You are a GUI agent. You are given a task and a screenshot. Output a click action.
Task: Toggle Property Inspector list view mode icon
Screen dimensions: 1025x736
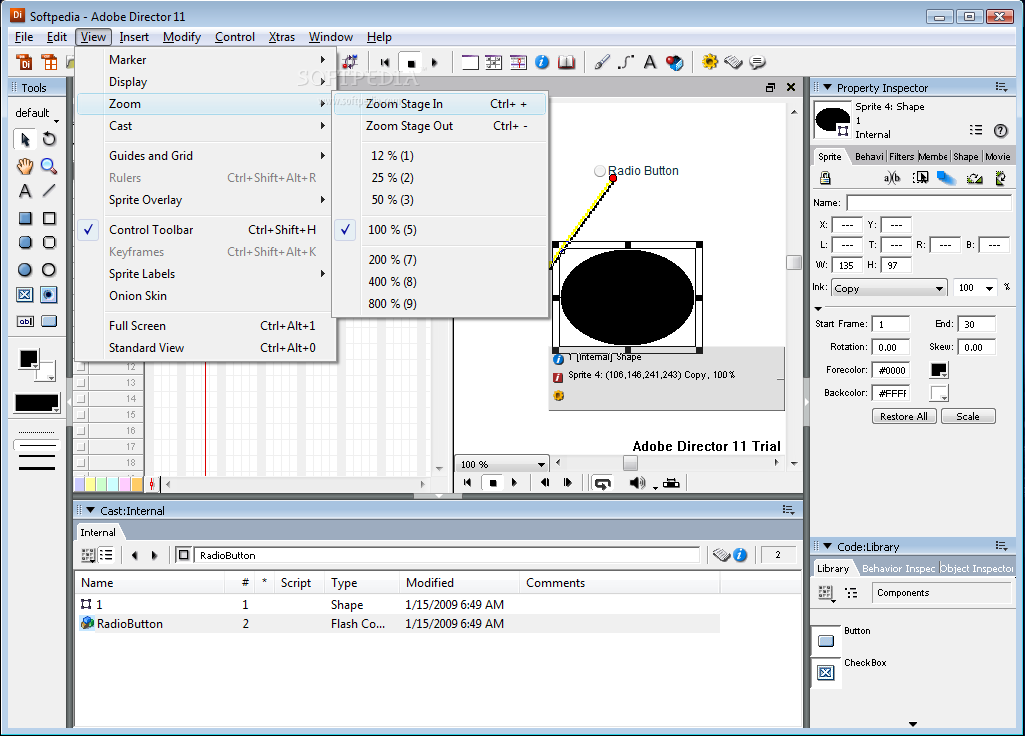[975, 130]
